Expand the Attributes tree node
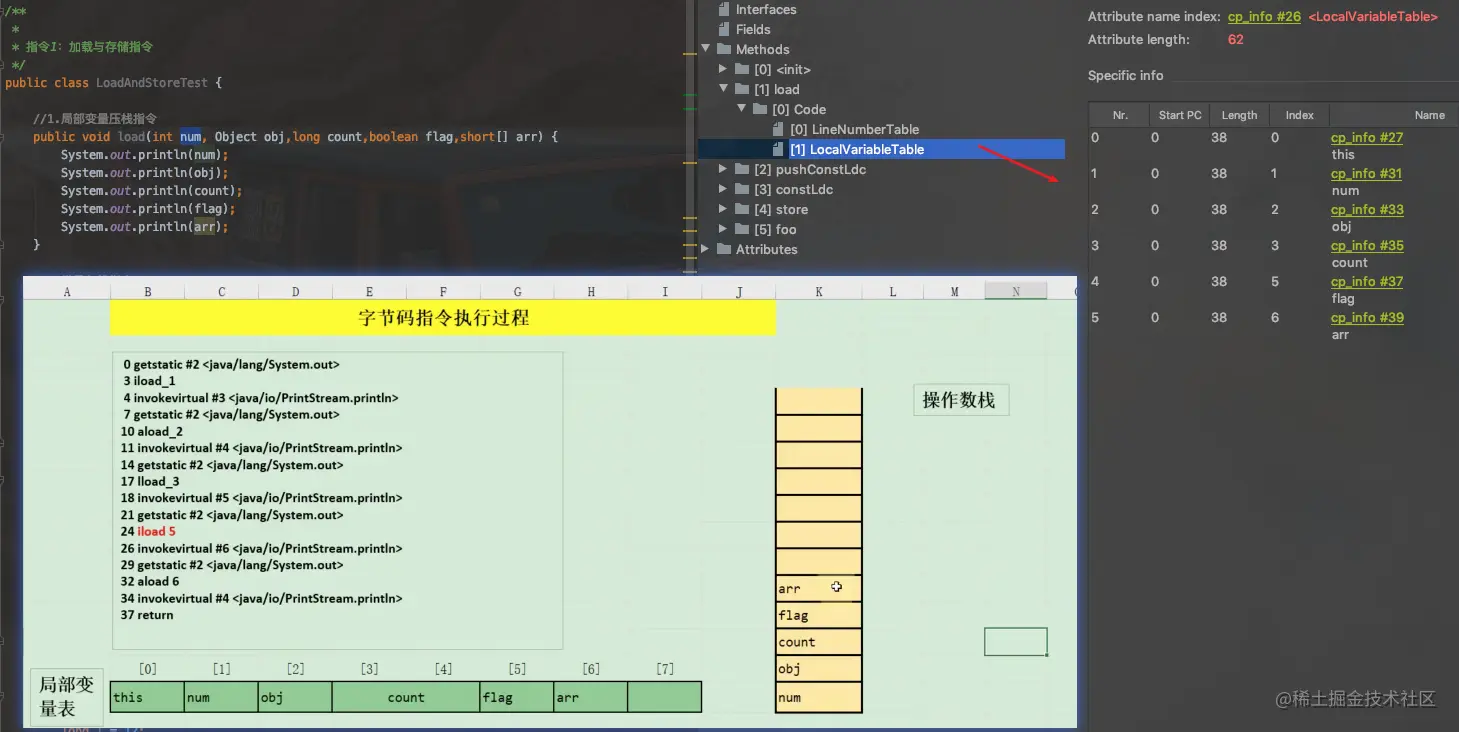1459x732 pixels. click(x=706, y=249)
